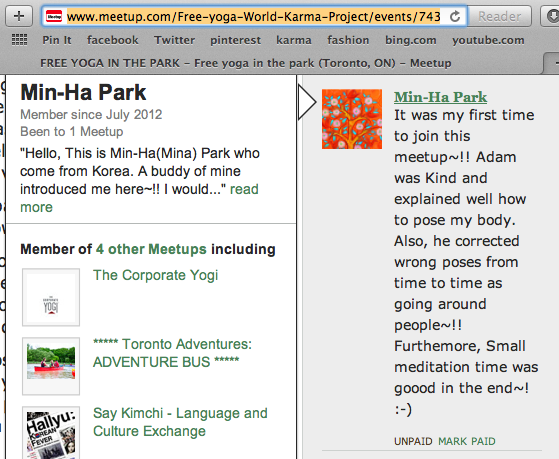Click MARK PAID under the comment
The height and width of the screenshot is (459, 559).
(x=467, y=441)
